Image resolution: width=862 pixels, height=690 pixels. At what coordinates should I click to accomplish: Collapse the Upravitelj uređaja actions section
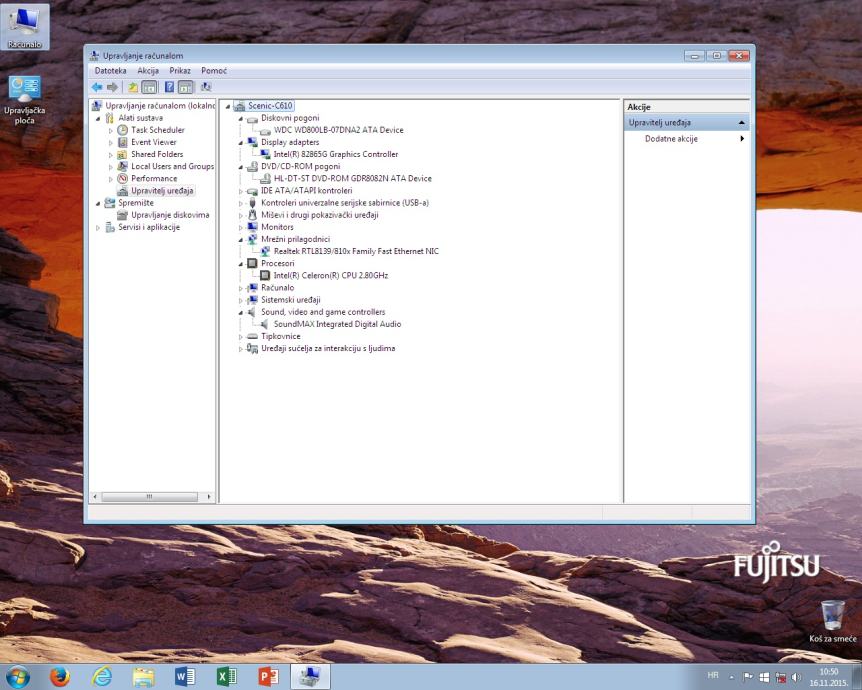(741, 122)
